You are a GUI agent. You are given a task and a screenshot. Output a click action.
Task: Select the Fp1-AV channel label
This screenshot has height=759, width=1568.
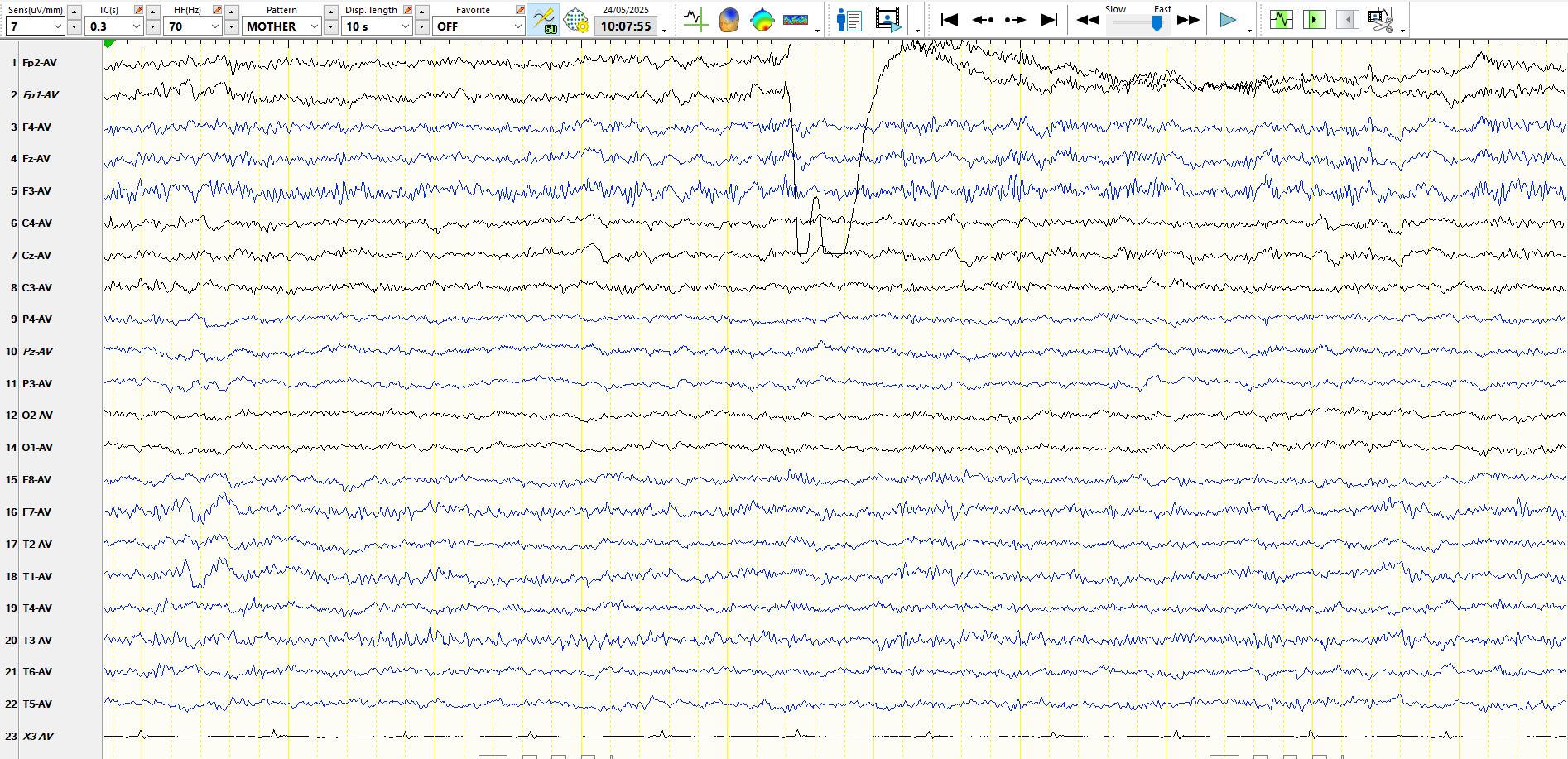tap(40, 95)
